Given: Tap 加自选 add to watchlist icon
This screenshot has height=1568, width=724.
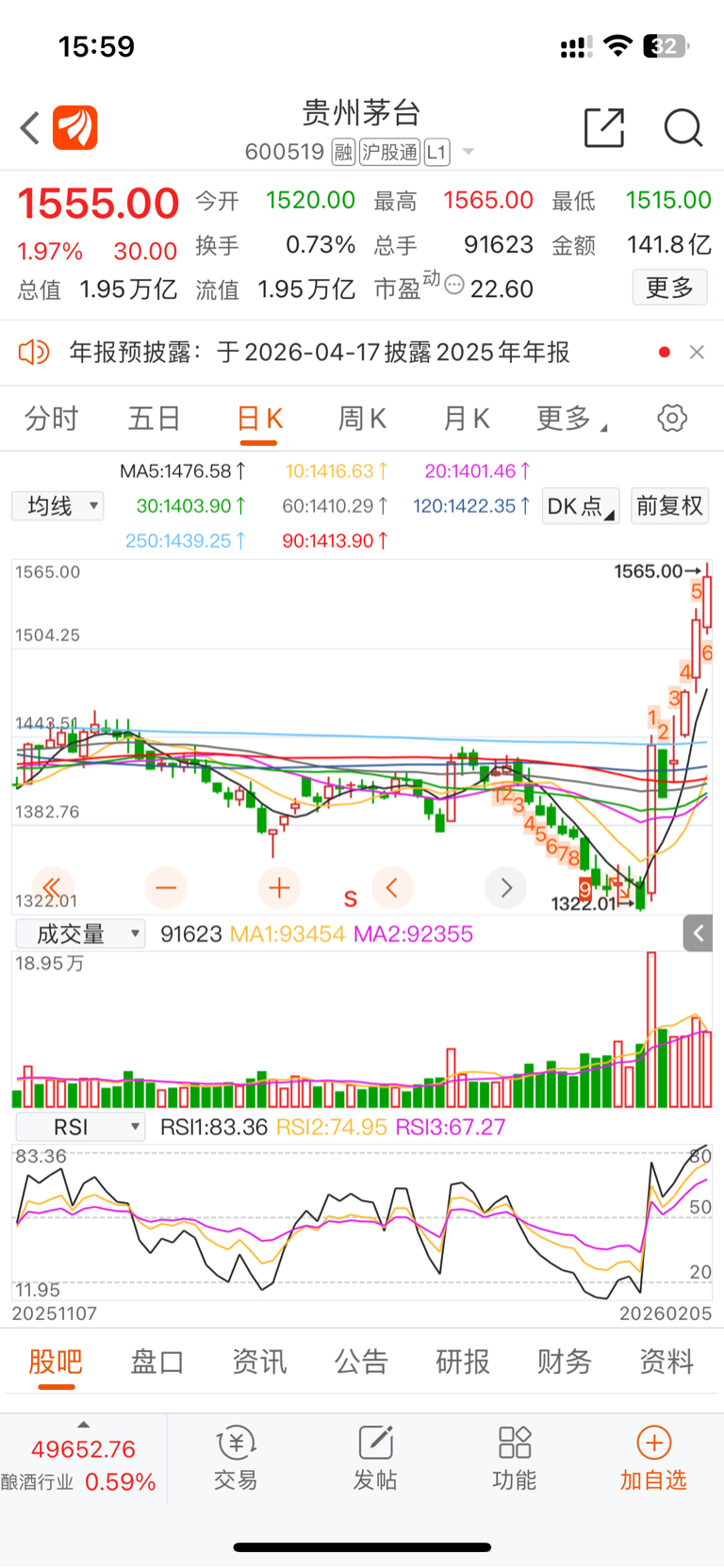Looking at the screenshot, I should pyautogui.click(x=653, y=1458).
